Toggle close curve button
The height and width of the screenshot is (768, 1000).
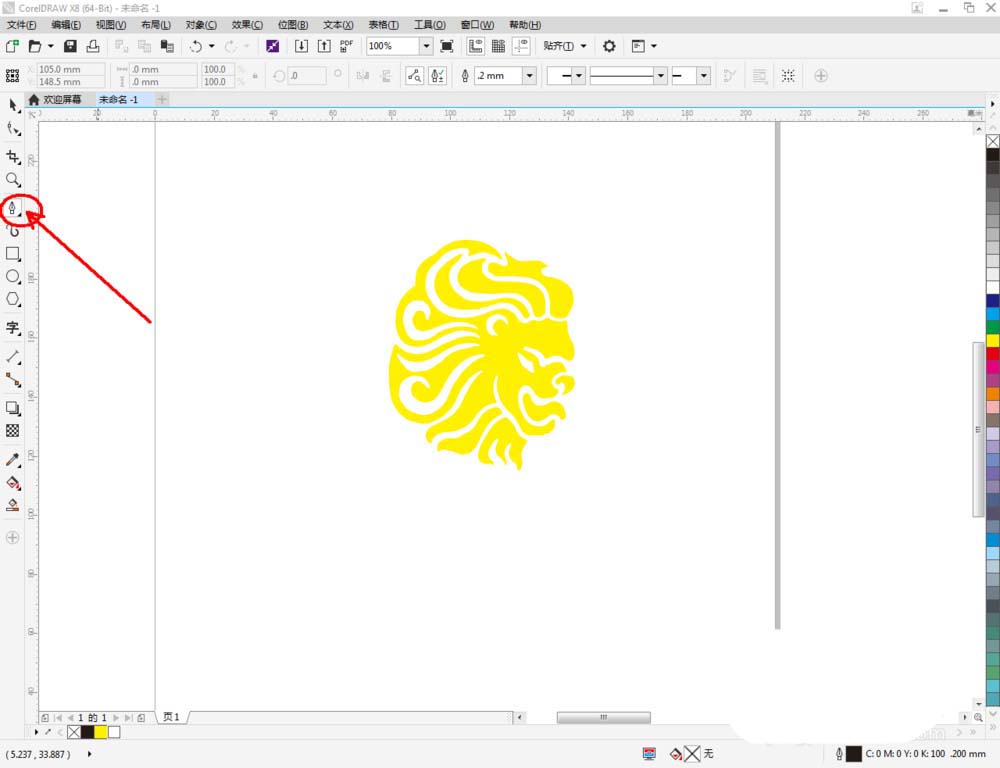click(730, 76)
